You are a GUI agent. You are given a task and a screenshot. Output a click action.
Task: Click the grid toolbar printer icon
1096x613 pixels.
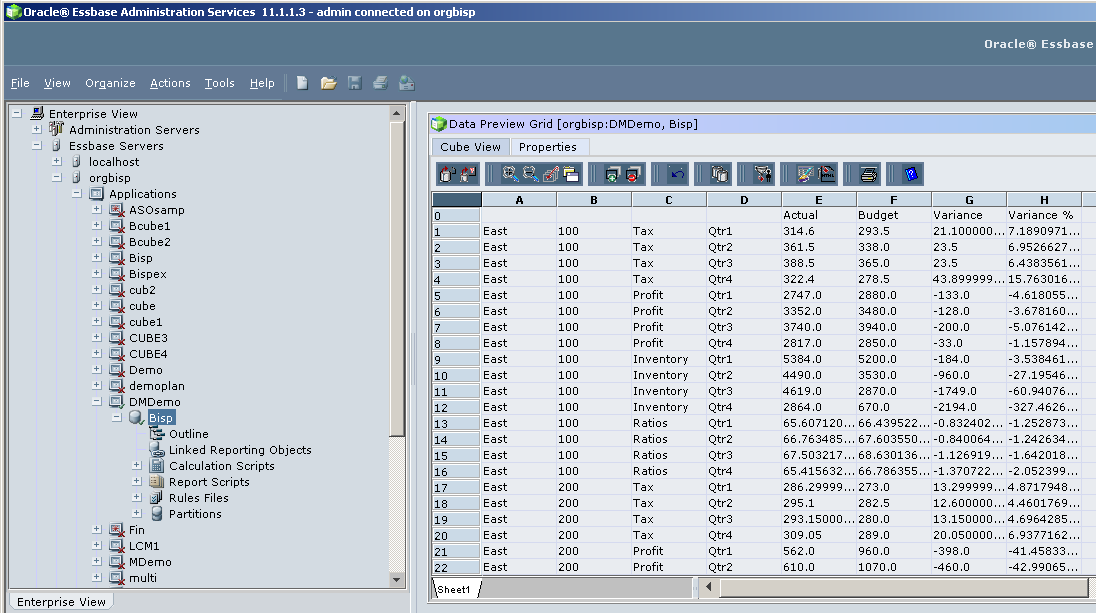(x=868, y=174)
